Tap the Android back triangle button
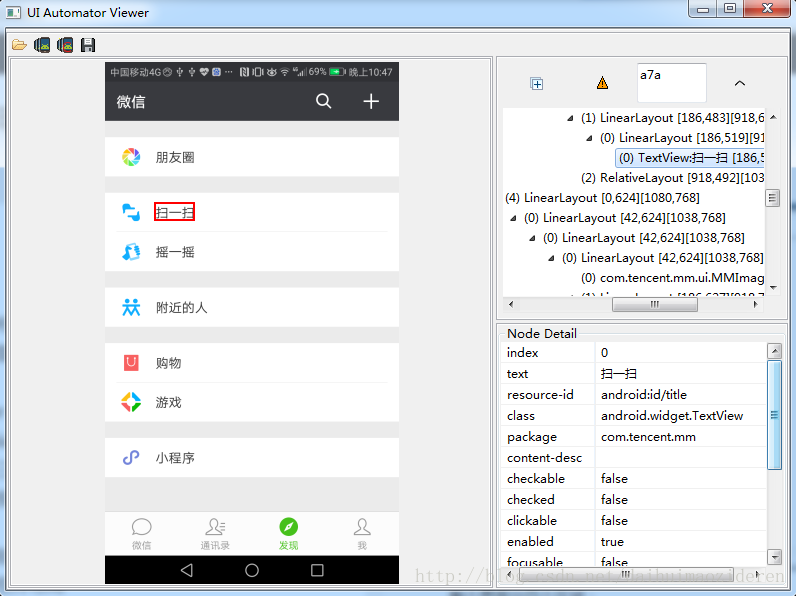The height and width of the screenshot is (596, 796). click(187, 570)
